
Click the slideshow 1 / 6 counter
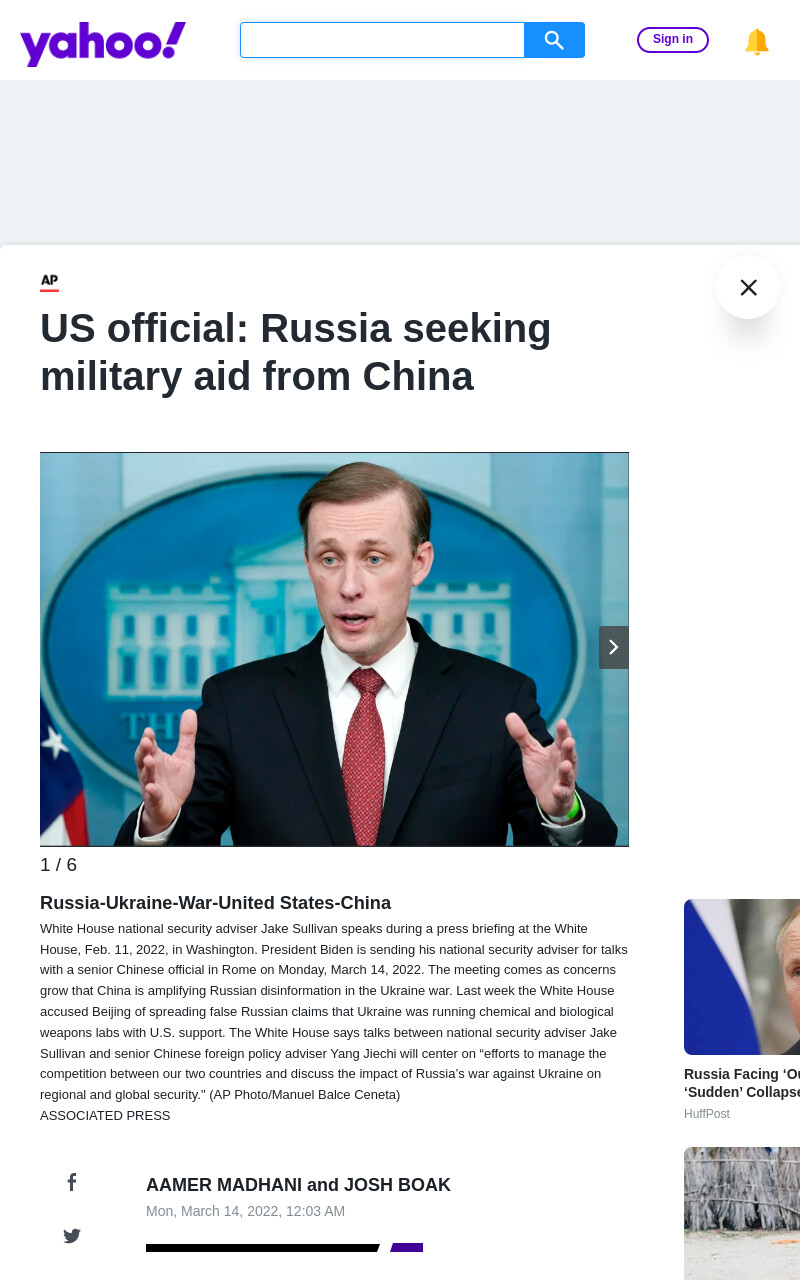coord(58,865)
